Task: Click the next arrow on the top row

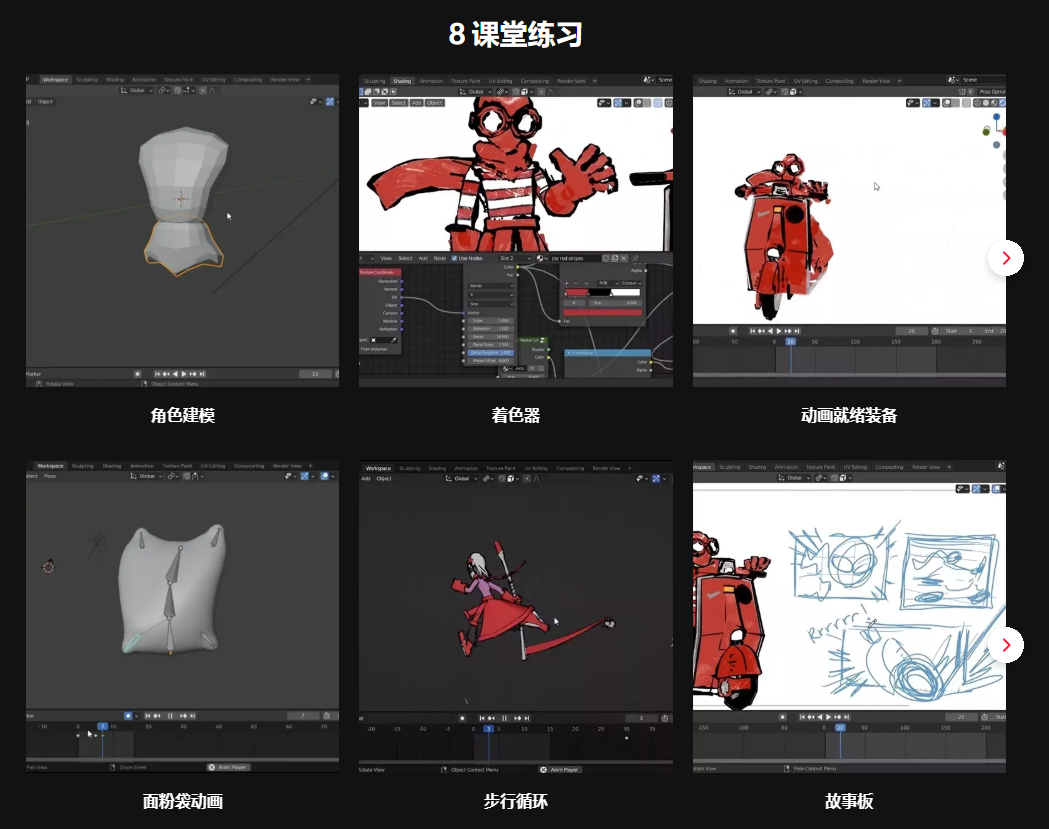Action: [x=1006, y=258]
